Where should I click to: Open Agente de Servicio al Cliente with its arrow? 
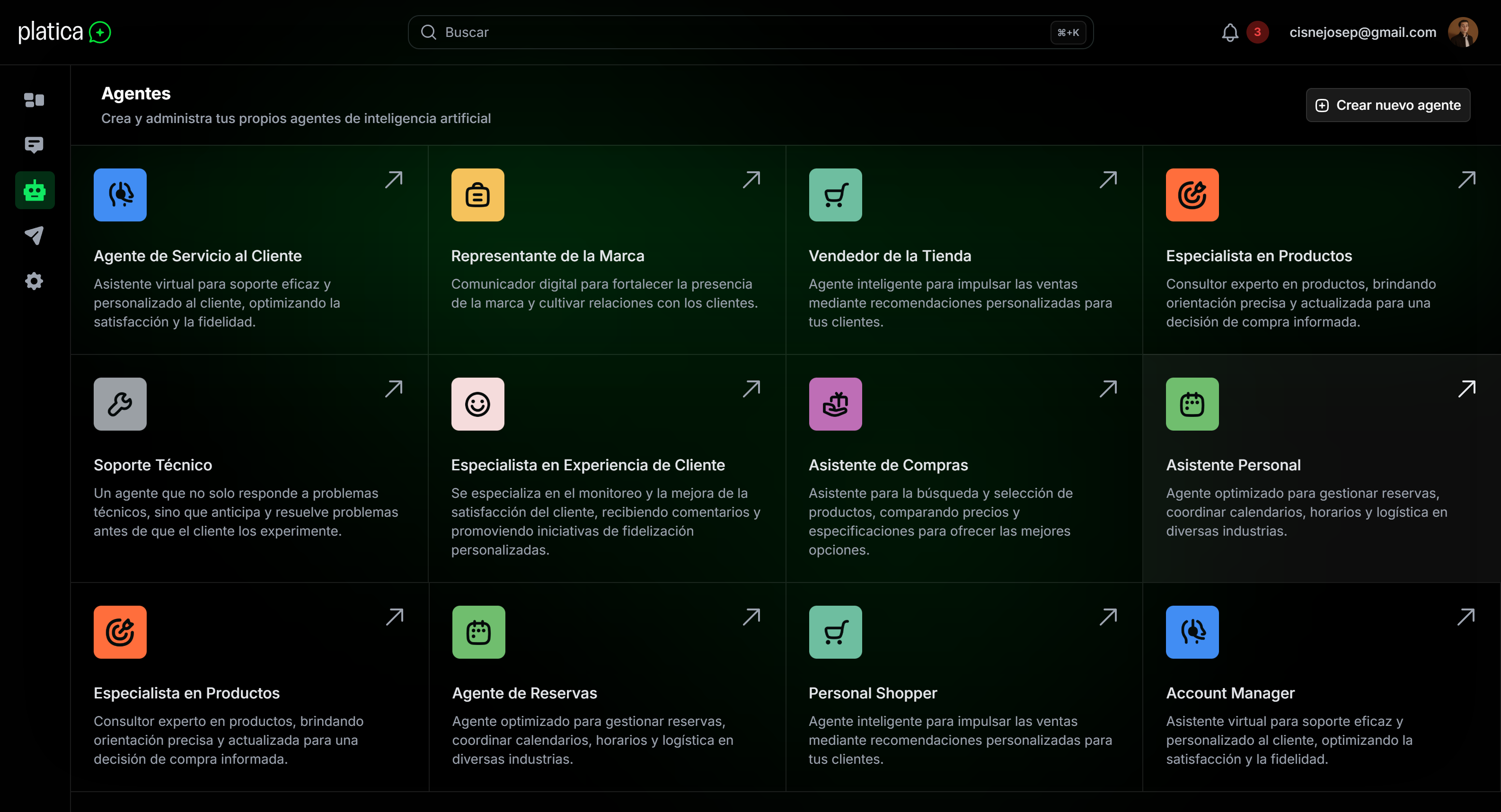click(394, 179)
